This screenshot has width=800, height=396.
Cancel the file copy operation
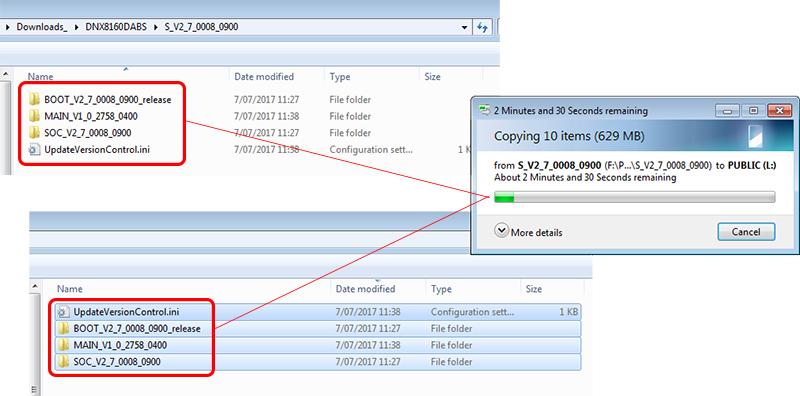(746, 232)
